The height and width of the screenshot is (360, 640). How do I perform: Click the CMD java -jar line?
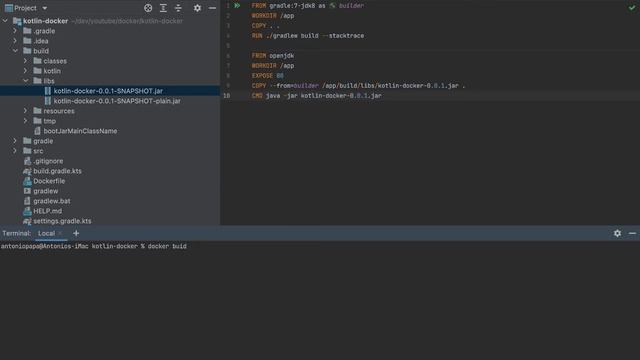point(317,96)
